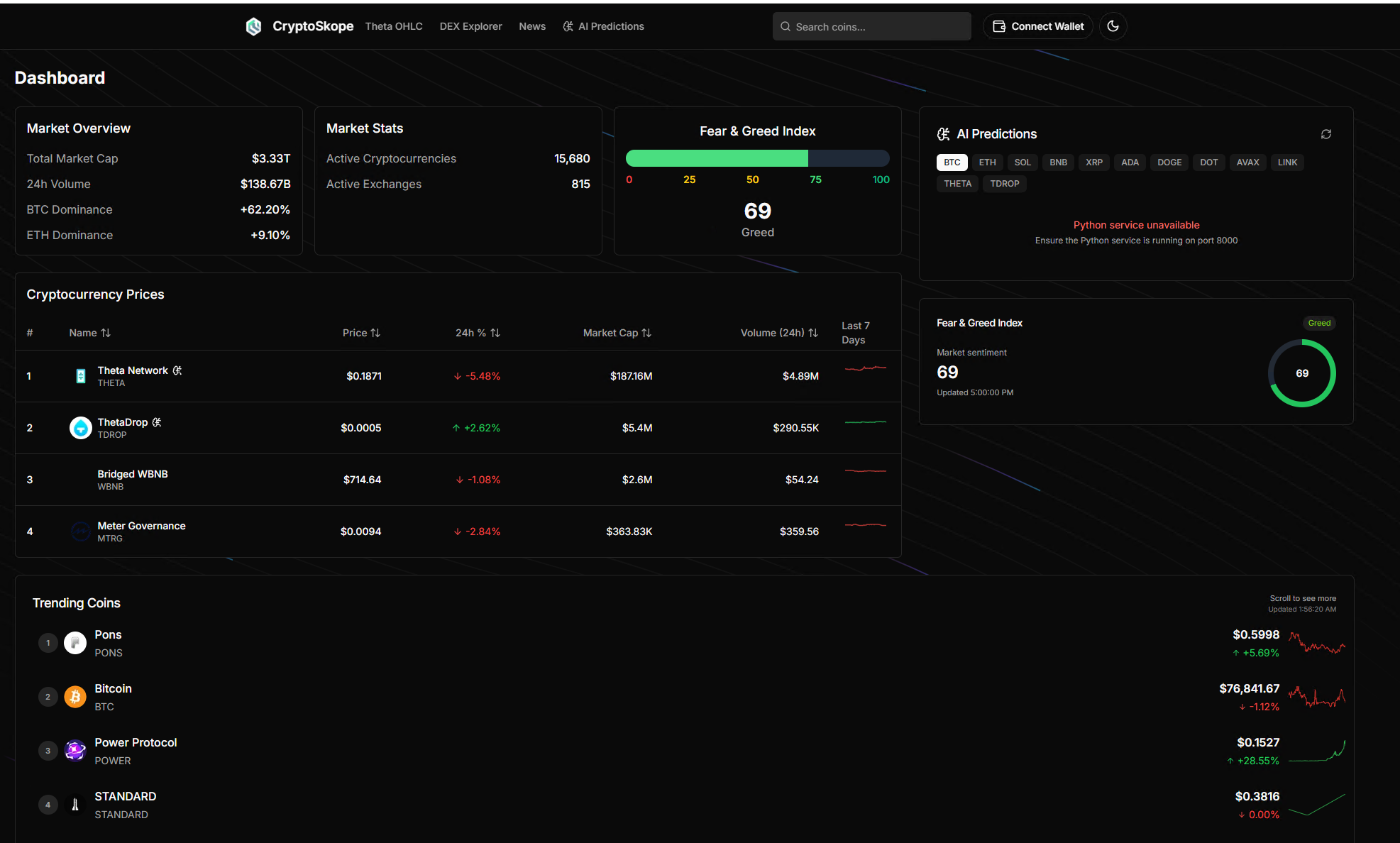
Task: Sort table by Volume (24h) column
Action: click(x=779, y=333)
